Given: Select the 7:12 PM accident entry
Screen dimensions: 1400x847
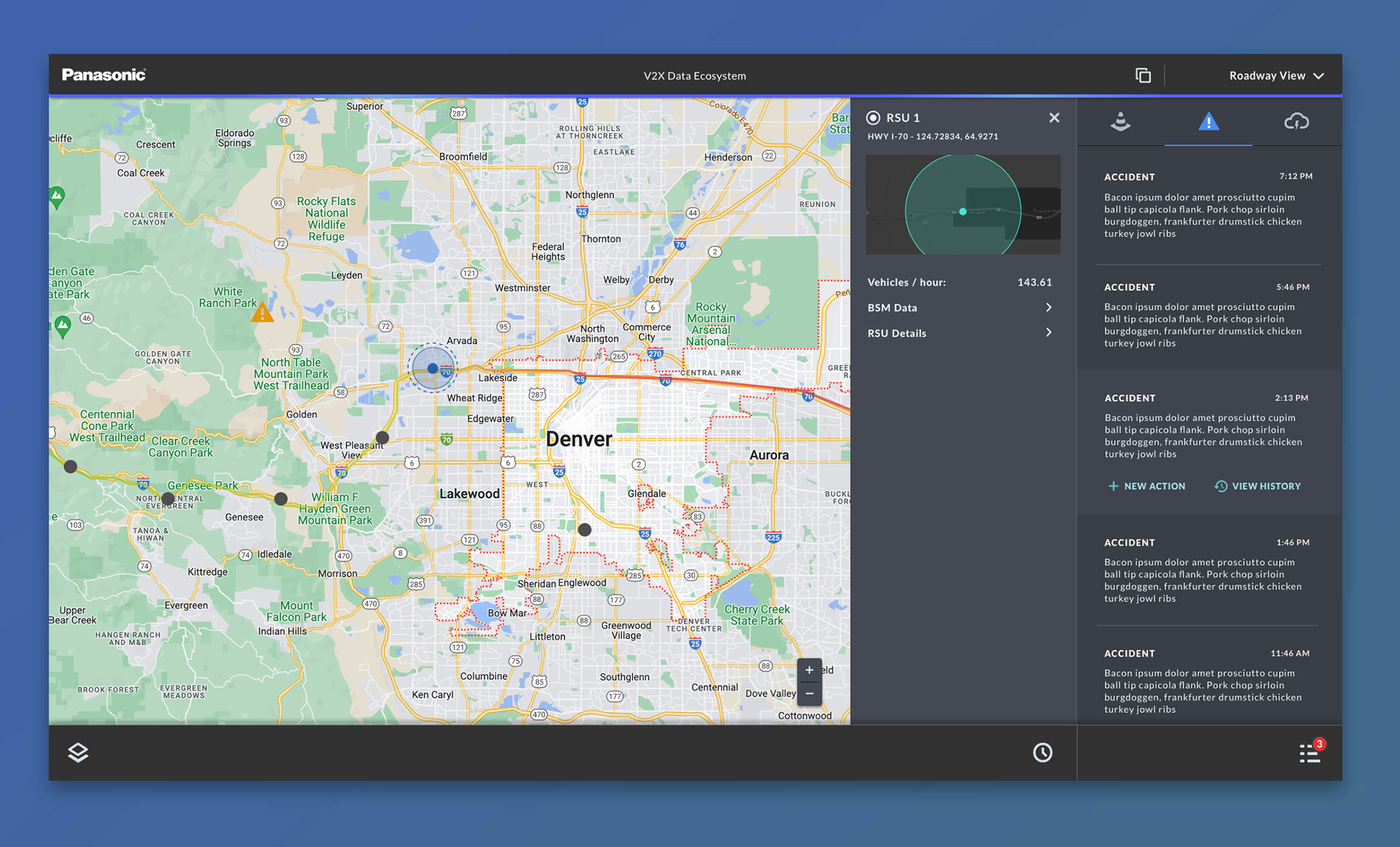Looking at the screenshot, I should coord(1208,206).
